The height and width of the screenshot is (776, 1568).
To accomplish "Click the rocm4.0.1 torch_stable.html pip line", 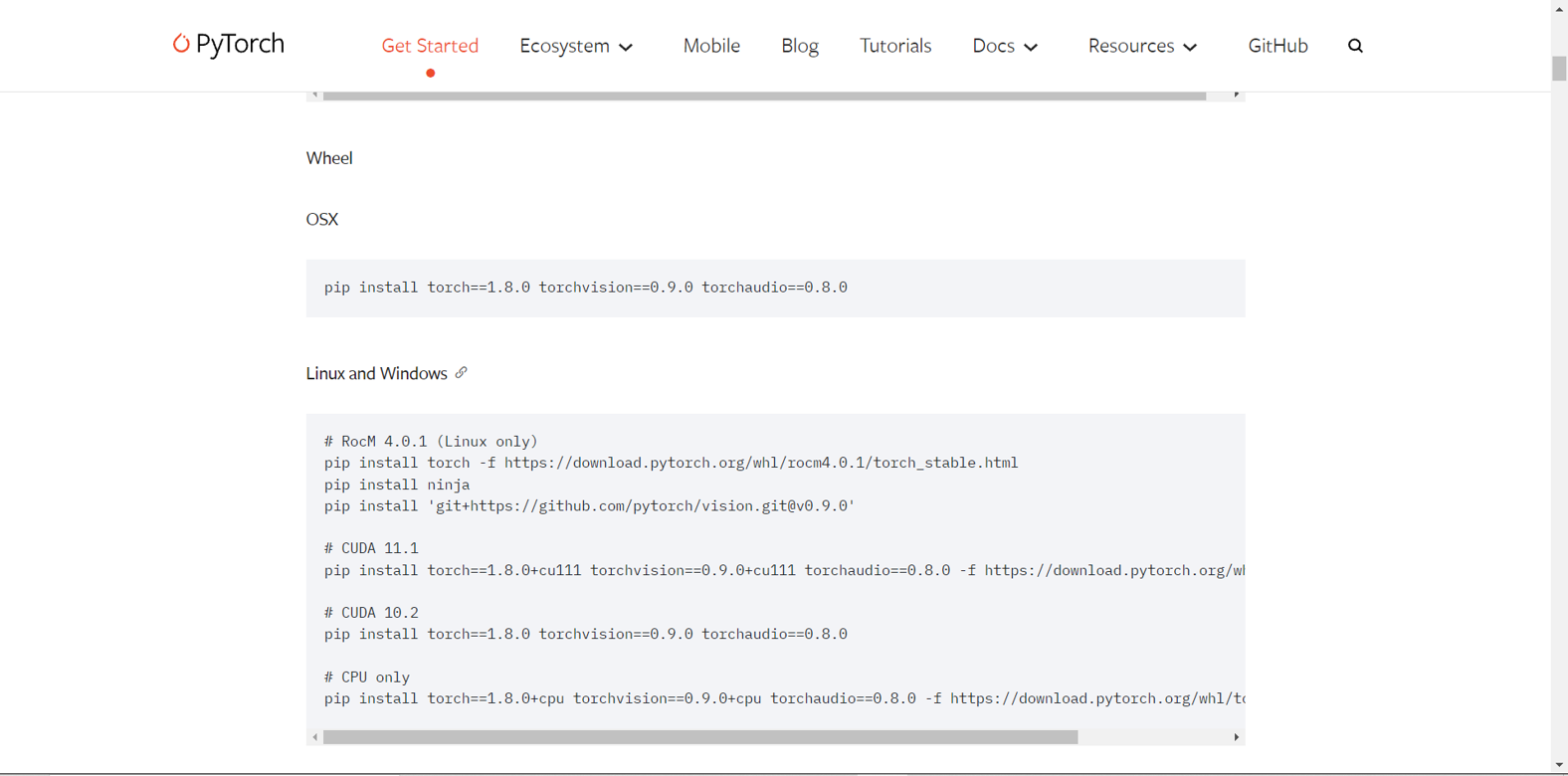I will click(x=672, y=463).
